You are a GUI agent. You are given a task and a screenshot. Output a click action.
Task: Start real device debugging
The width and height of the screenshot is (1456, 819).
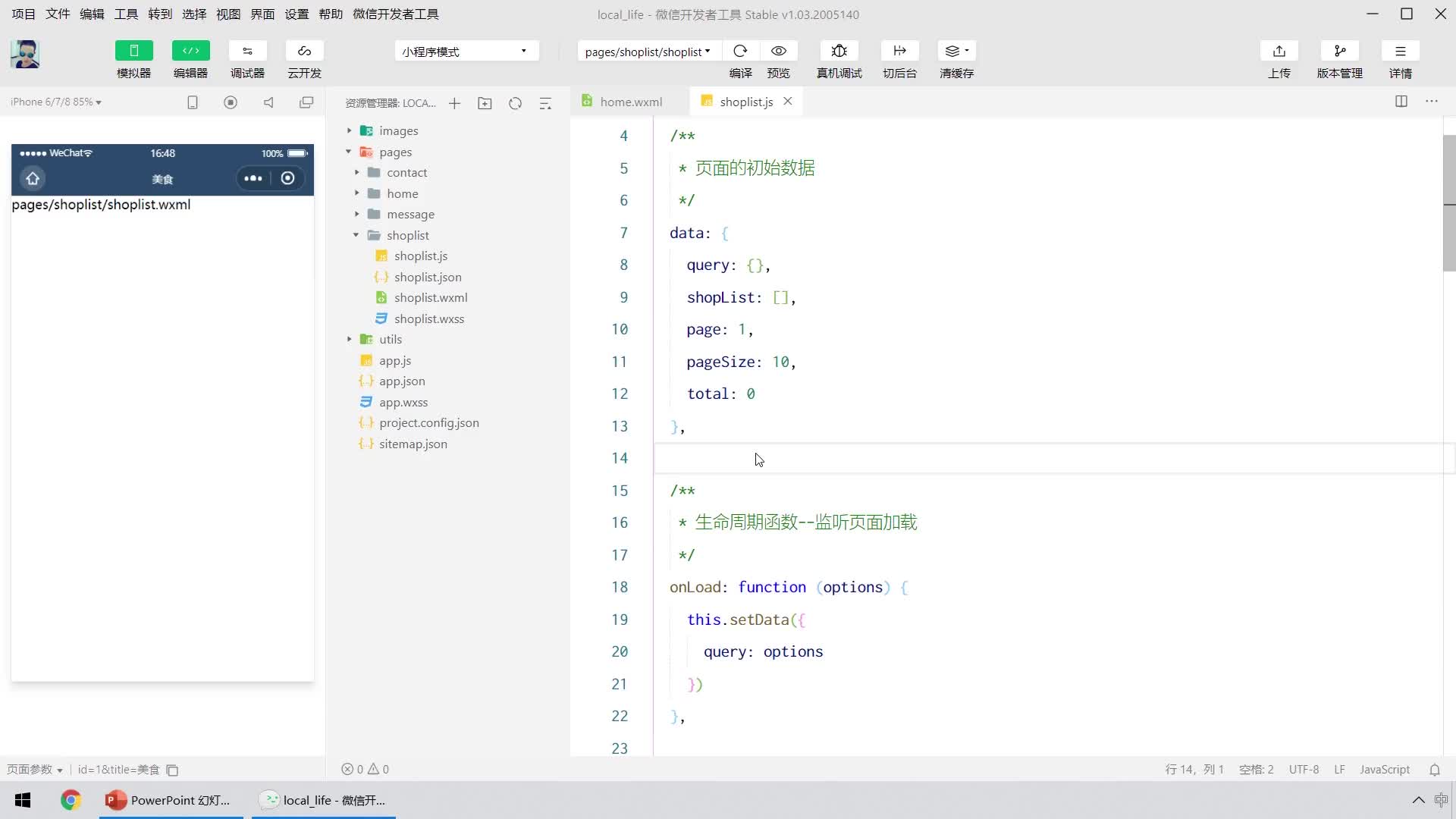tap(839, 51)
